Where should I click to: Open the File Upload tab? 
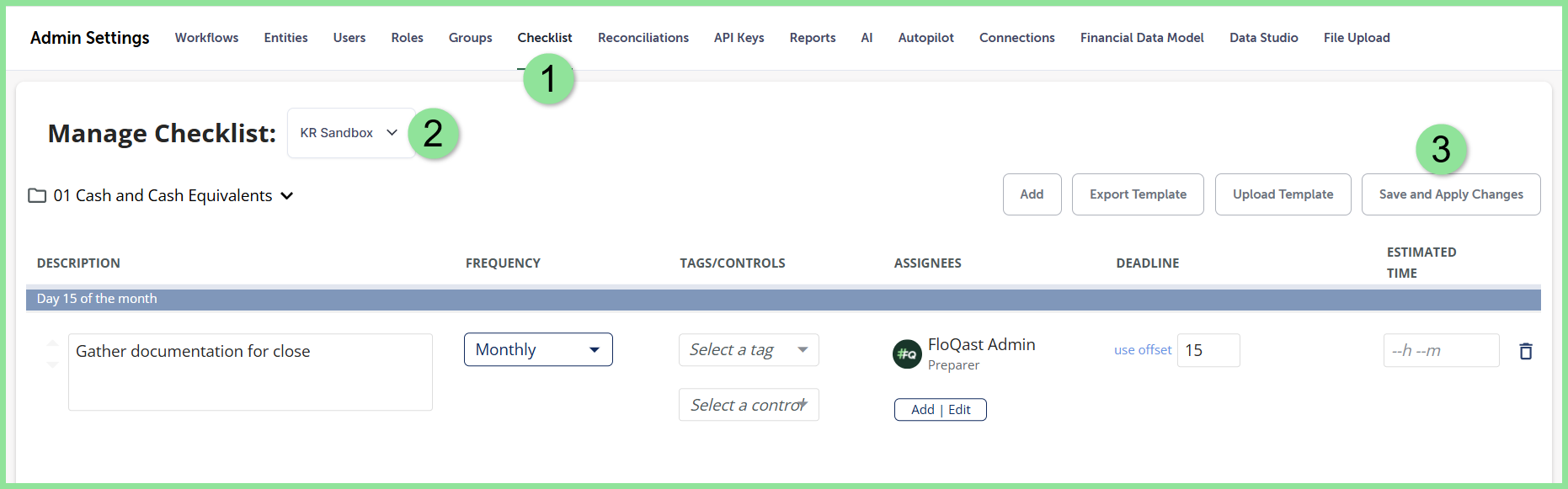click(x=1357, y=38)
